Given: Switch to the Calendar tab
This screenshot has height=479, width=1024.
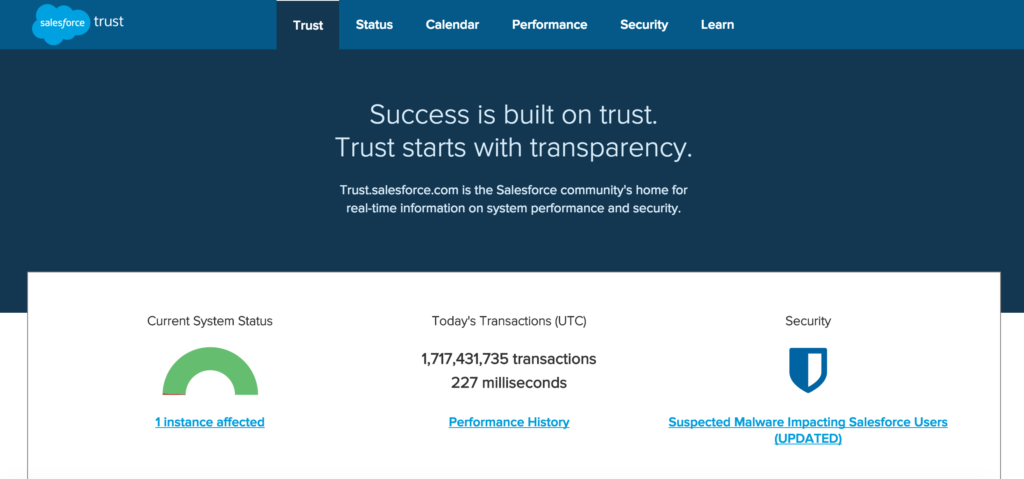Looking at the screenshot, I should [x=453, y=25].
